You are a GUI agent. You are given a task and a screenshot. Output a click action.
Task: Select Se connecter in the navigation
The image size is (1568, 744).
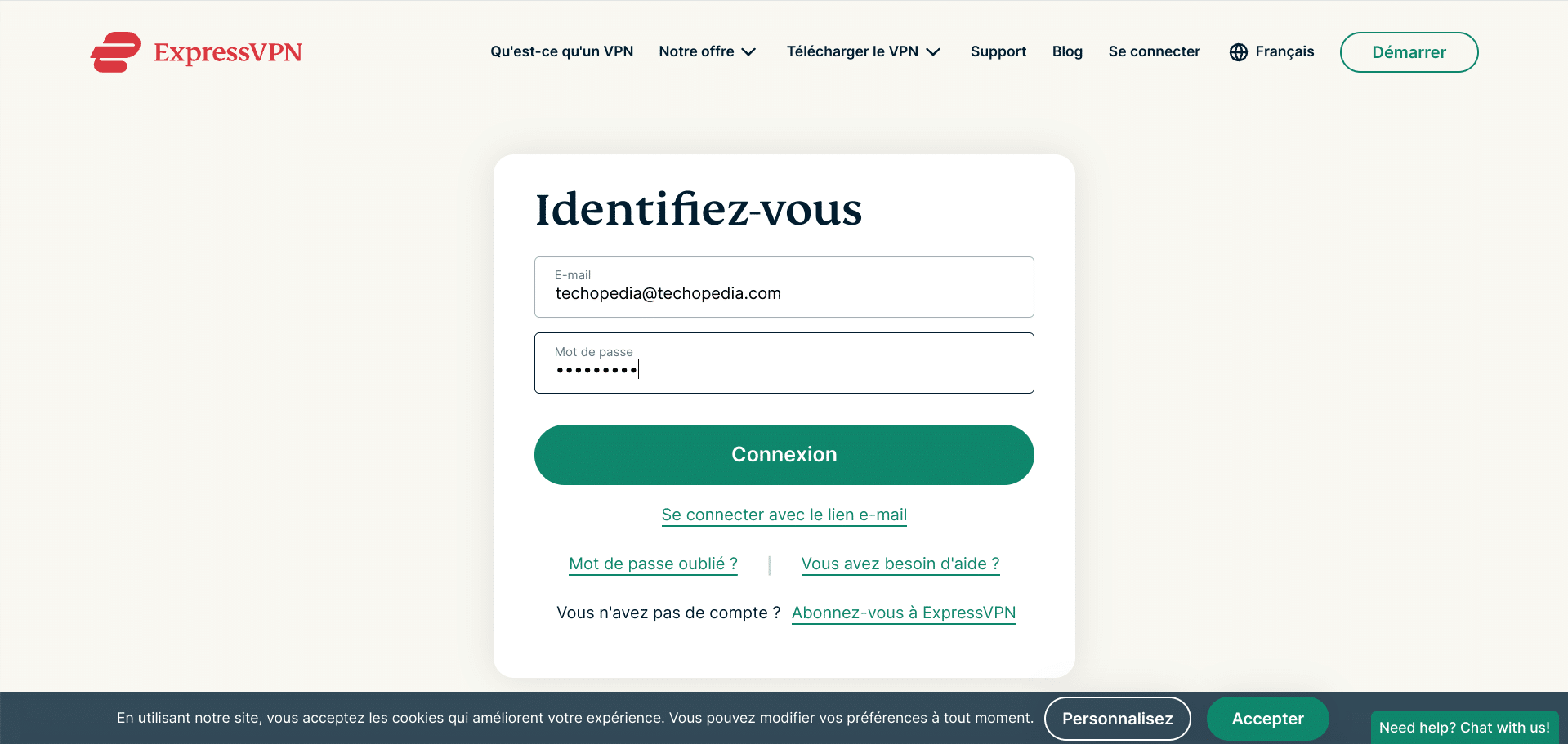pyautogui.click(x=1155, y=51)
